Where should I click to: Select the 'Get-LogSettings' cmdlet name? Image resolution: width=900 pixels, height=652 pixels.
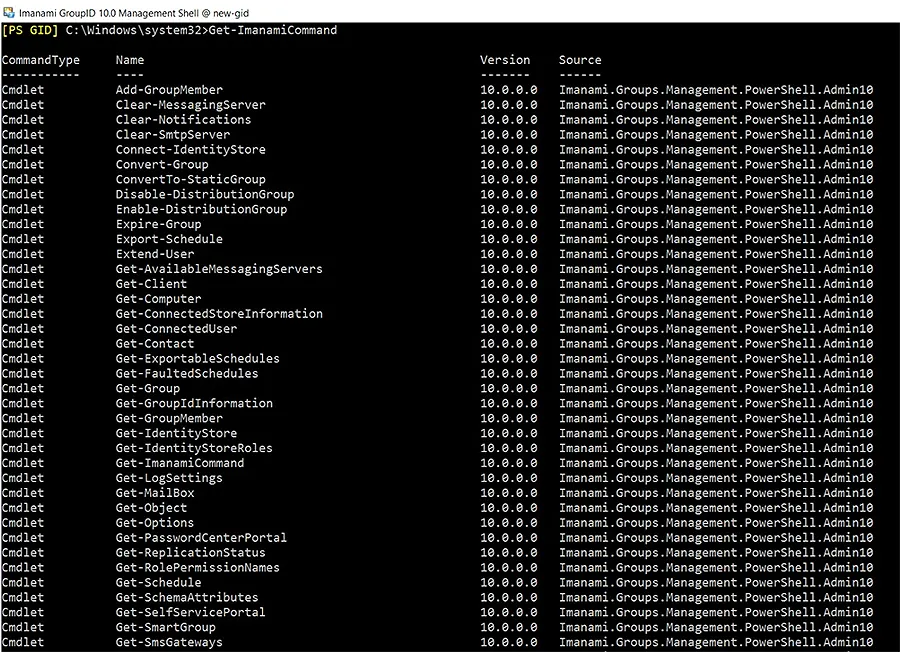169,478
